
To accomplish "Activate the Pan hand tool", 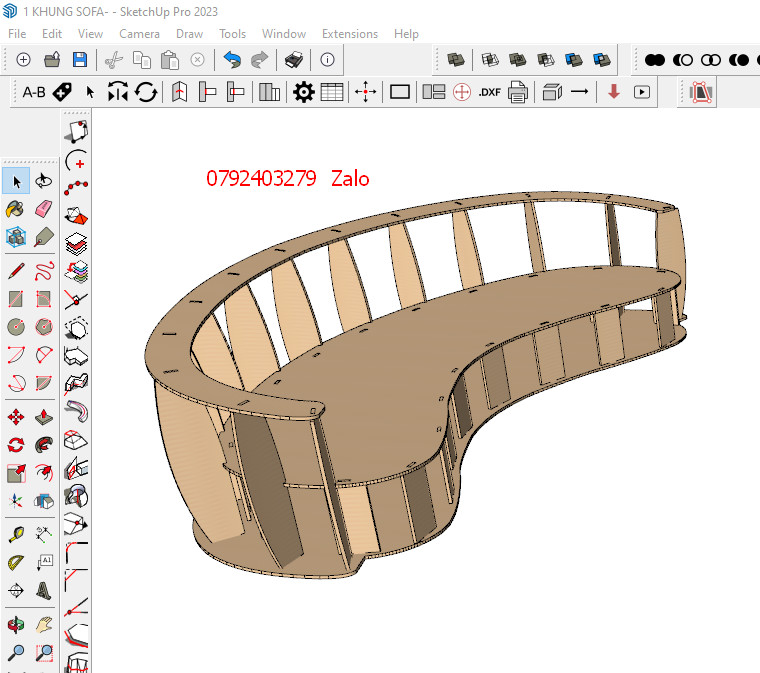I will 43,625.
